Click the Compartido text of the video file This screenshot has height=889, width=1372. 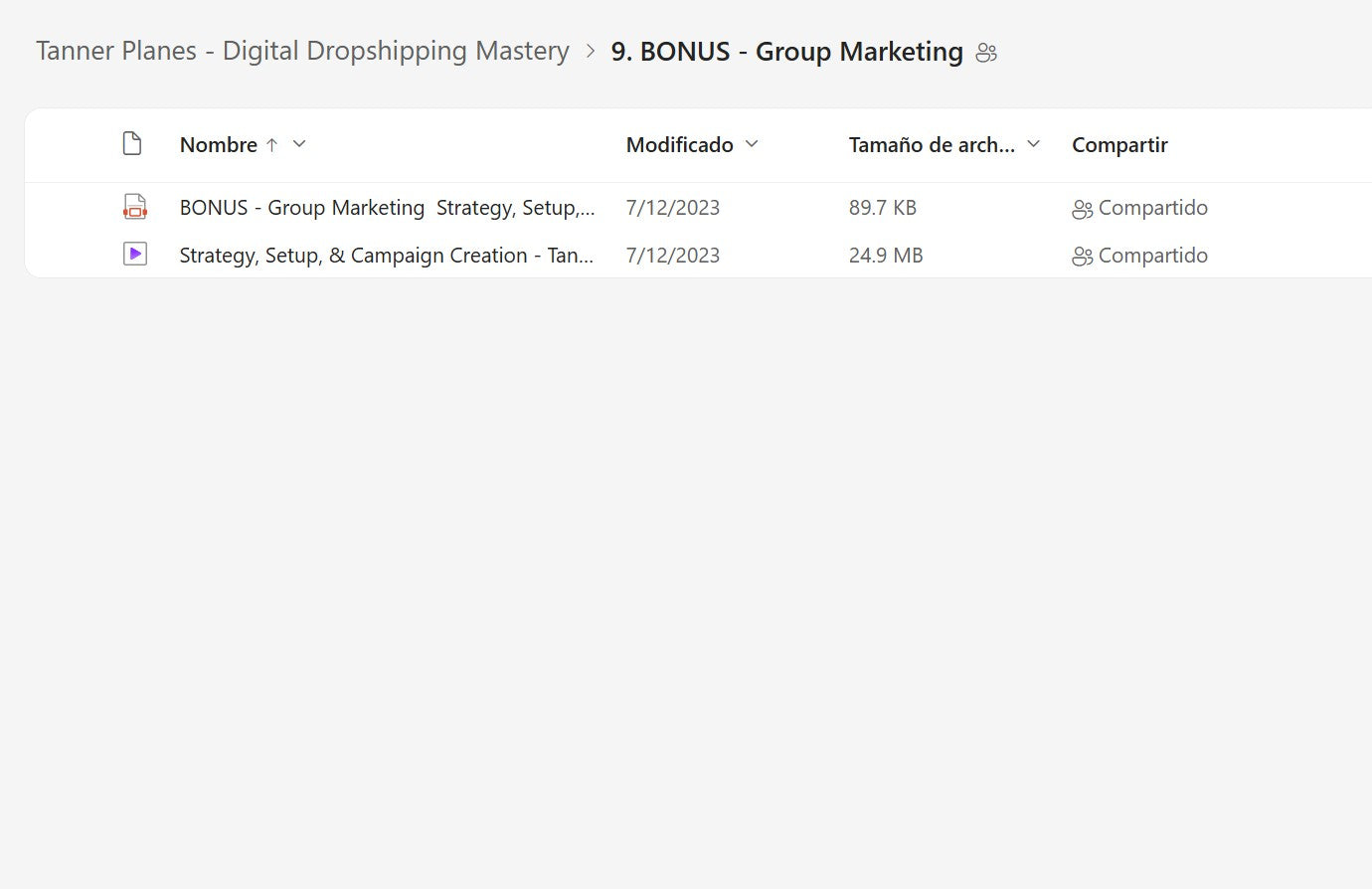[1152, 256]
